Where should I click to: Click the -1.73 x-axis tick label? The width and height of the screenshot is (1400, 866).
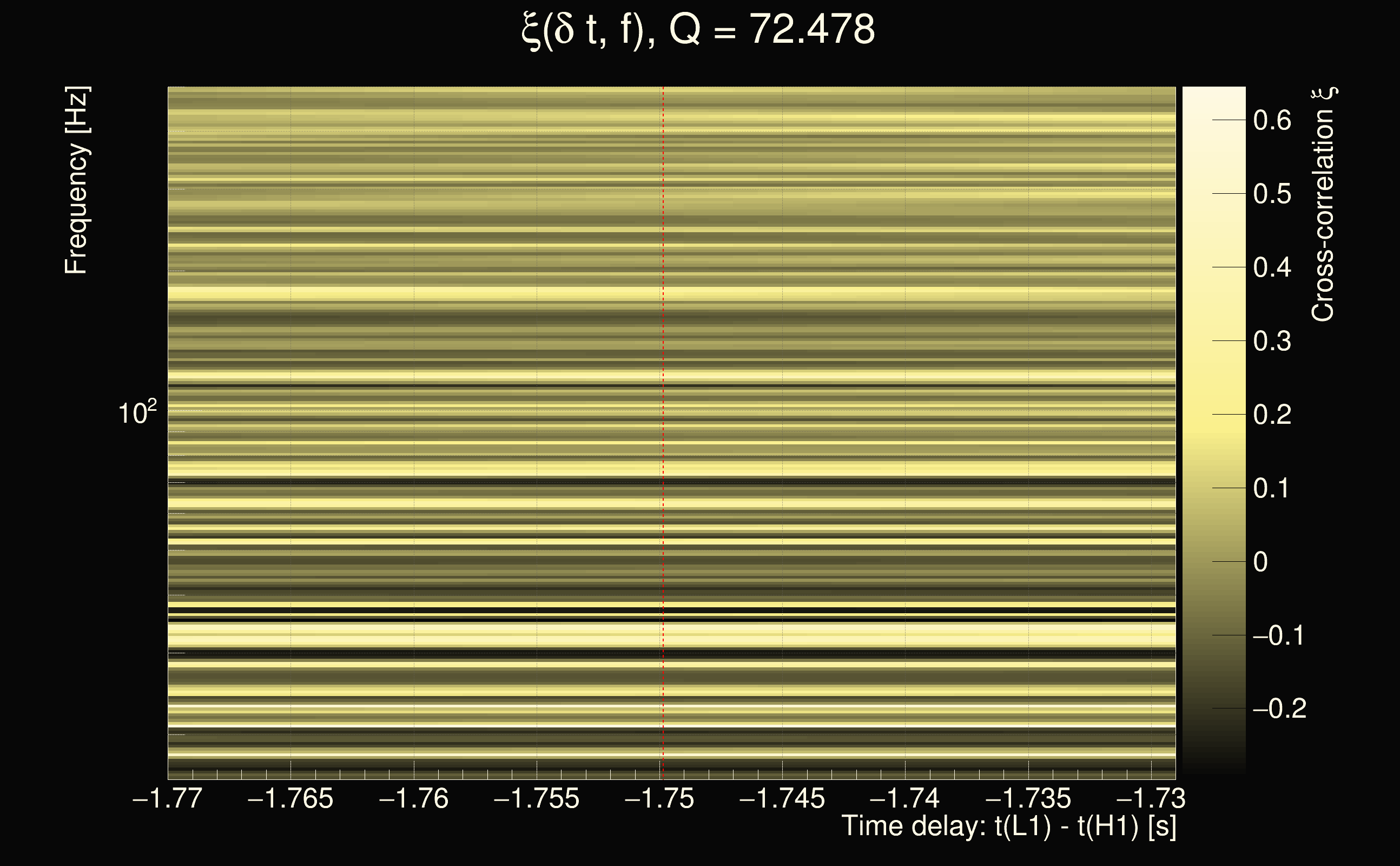1151,798
